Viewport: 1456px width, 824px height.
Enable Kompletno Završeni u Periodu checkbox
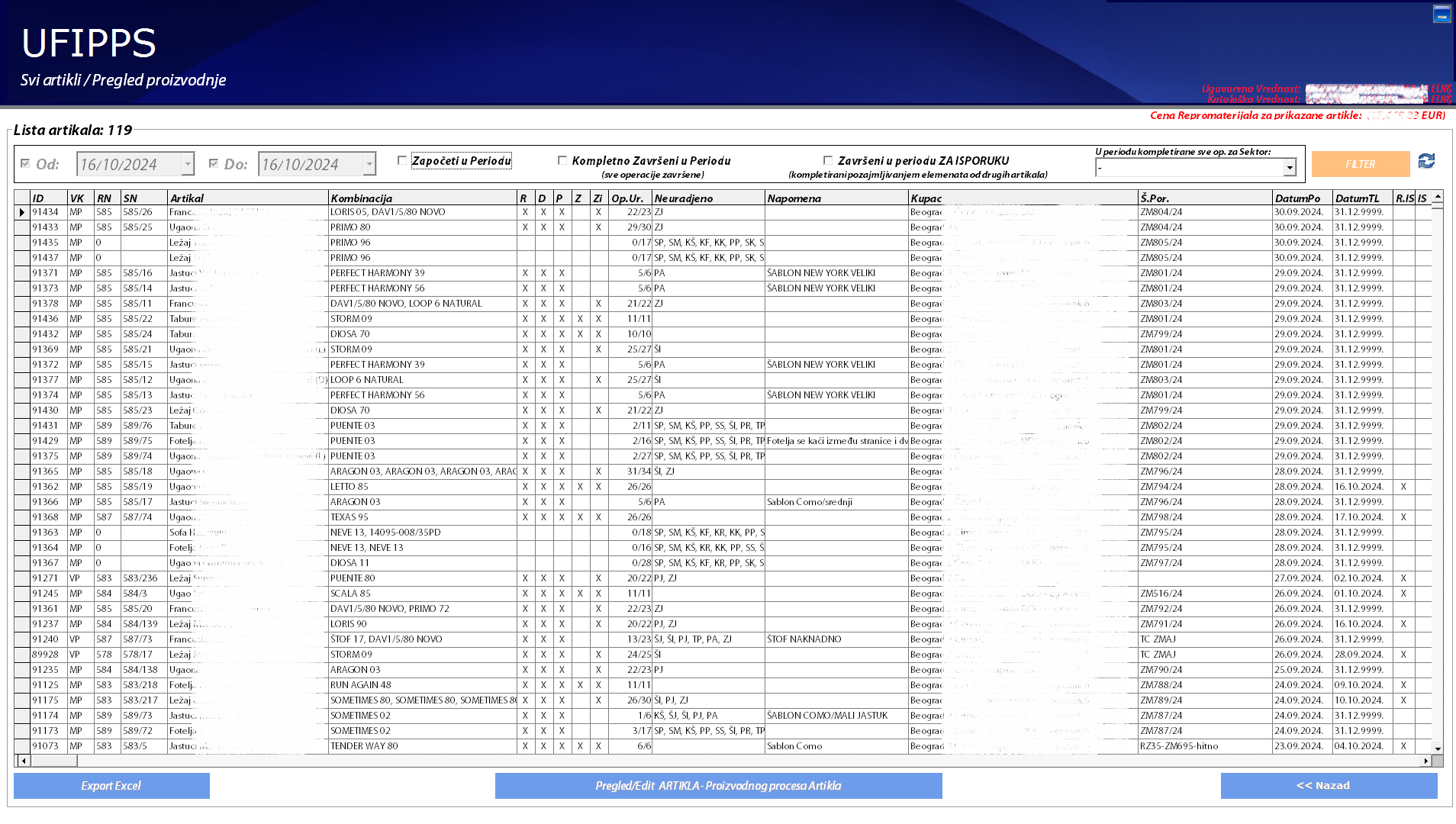pyautogui.click(x=562, y=160)
